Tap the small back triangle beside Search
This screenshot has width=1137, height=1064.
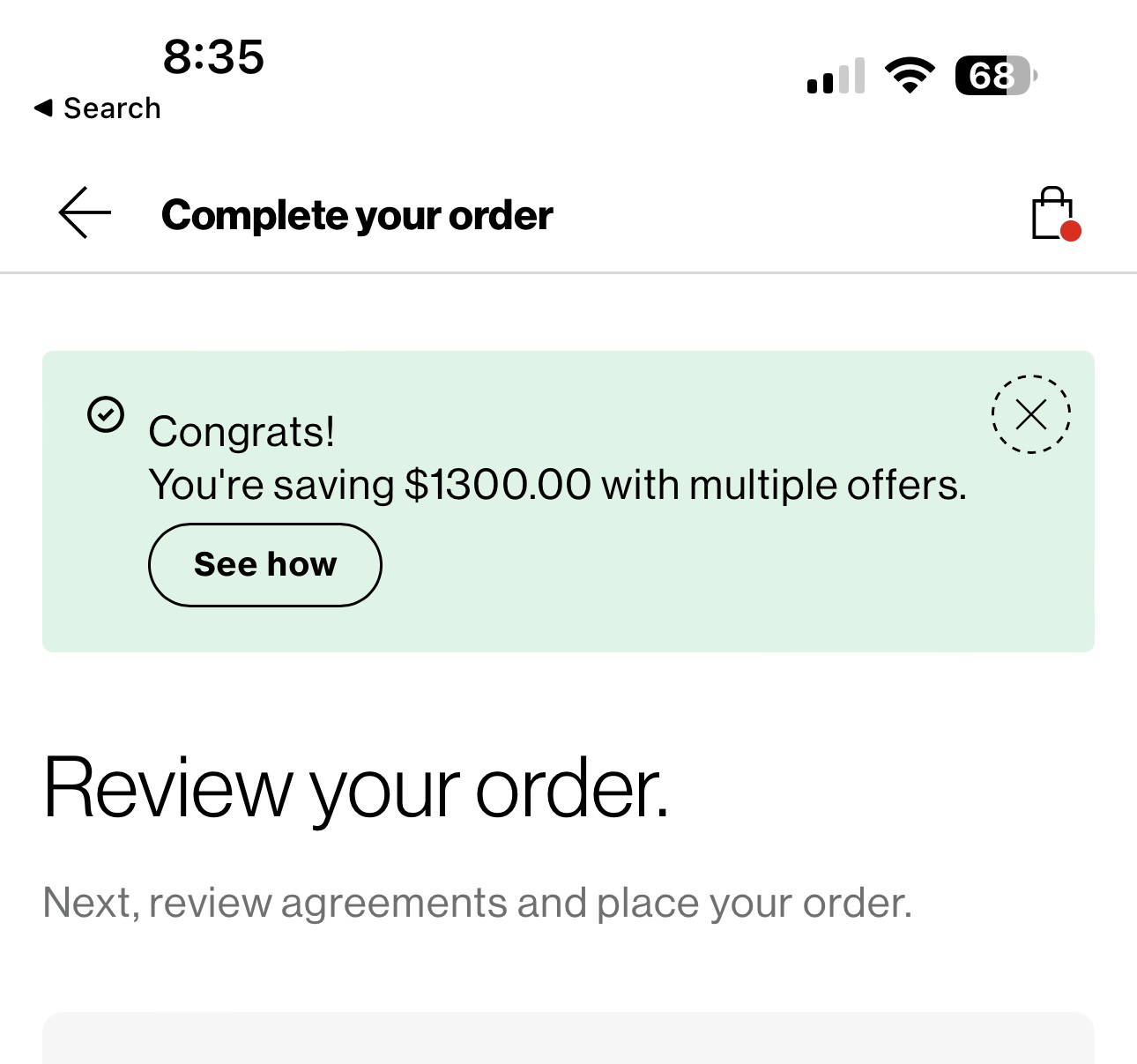pyautogui.click(x=43, y=108)
